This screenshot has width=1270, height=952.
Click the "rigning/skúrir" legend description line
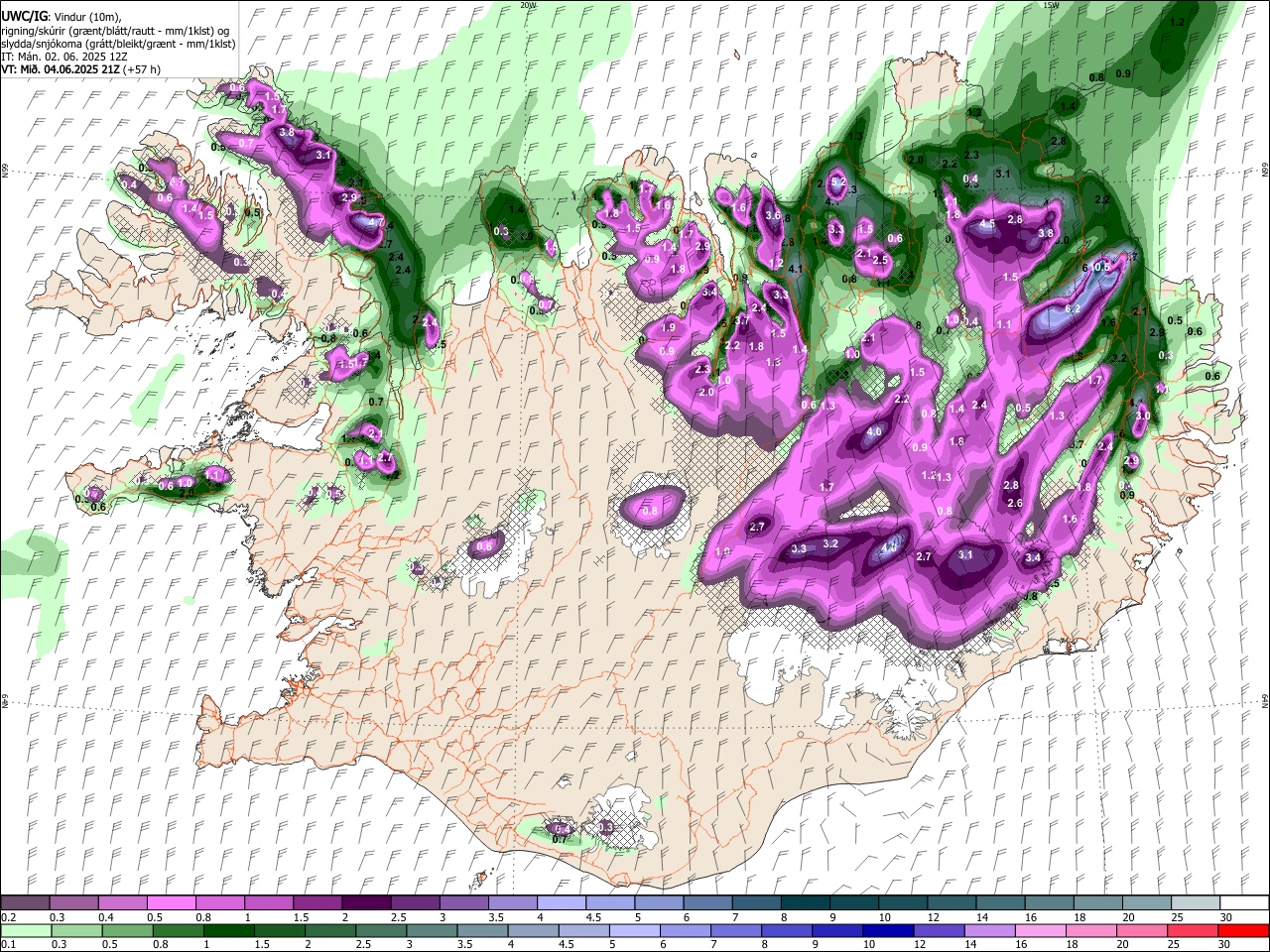coord(115,31)
